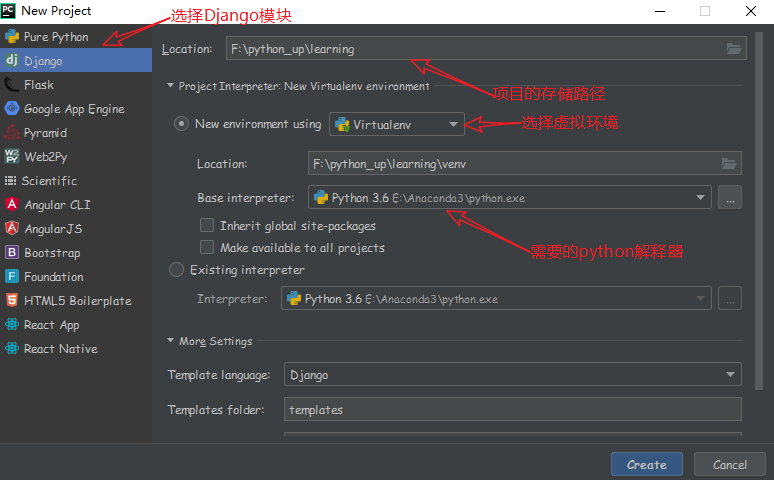The image size is (774, 480).
Task: Collapse the More Settings section
Action: click(x=170, y=340)
